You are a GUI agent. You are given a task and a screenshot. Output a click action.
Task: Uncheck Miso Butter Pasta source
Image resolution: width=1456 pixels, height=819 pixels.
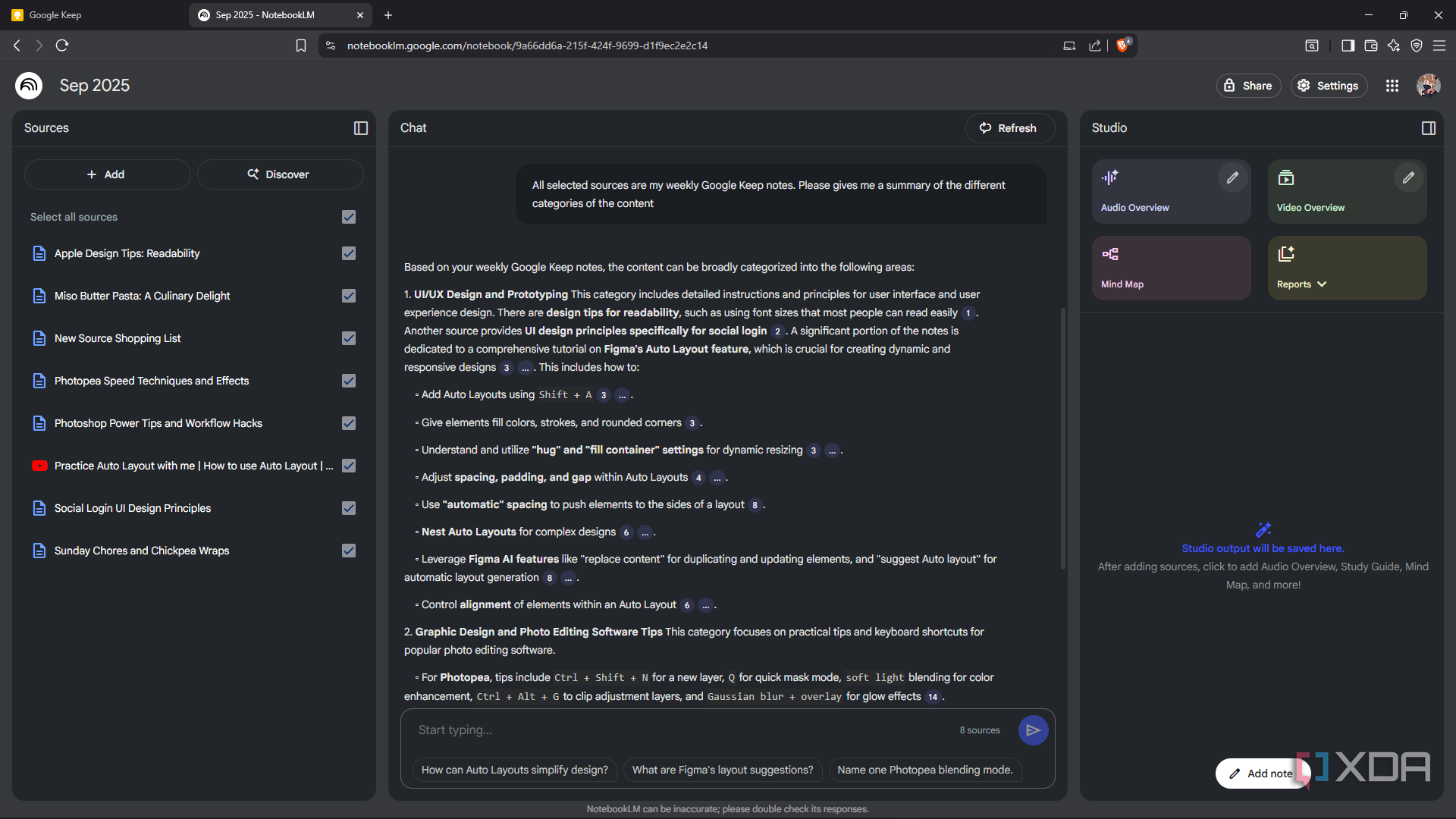(349, 296)
